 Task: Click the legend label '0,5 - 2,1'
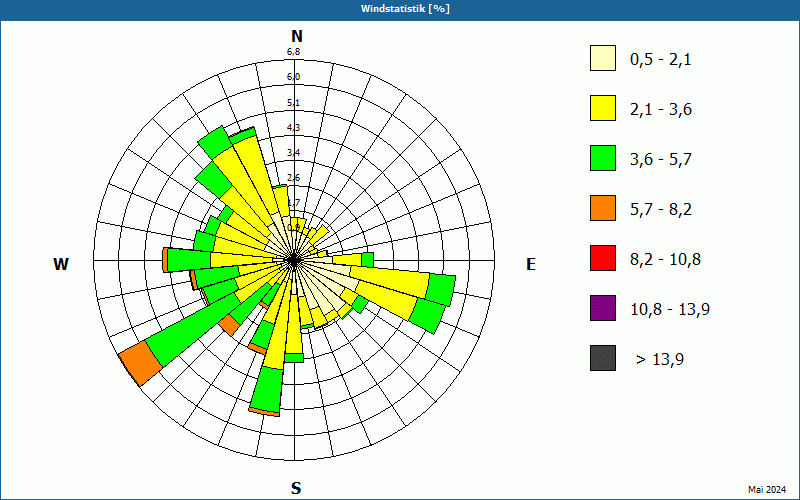(x=661, y=60)
